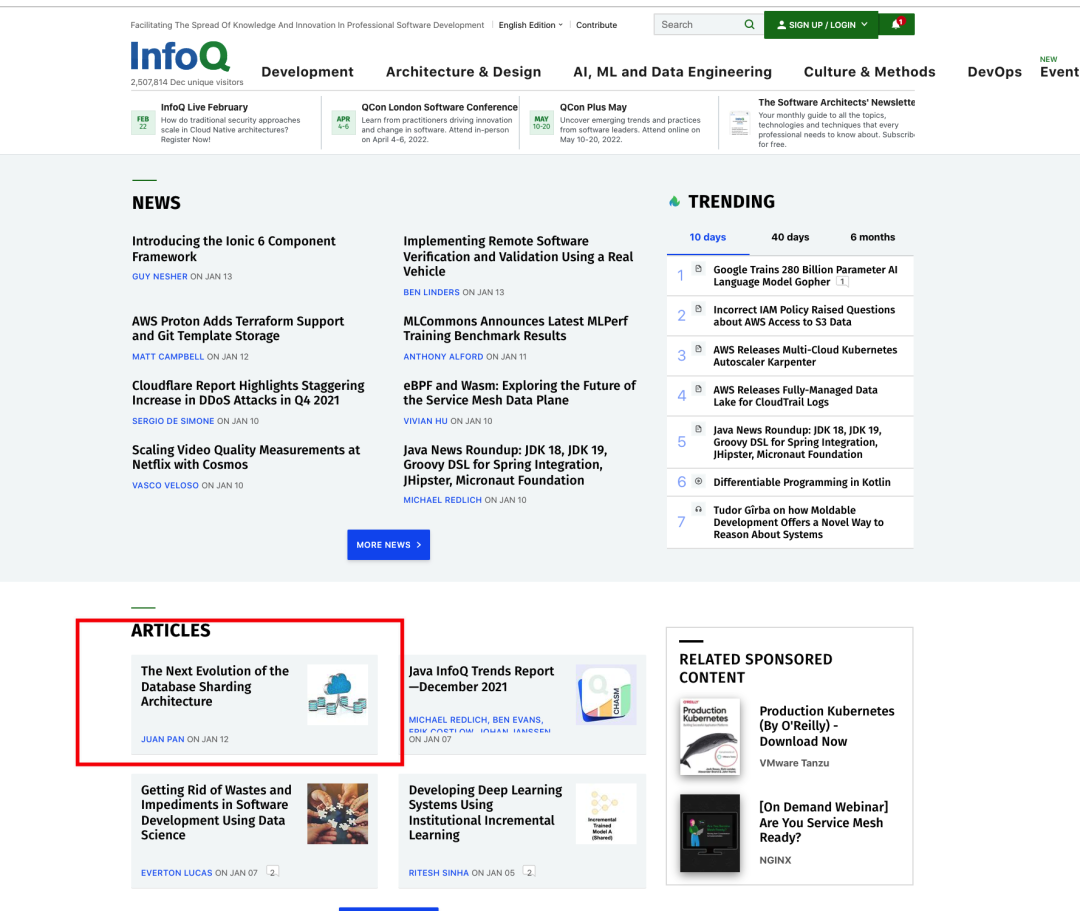Click article icon beside Google Trains Gopher

698,269
